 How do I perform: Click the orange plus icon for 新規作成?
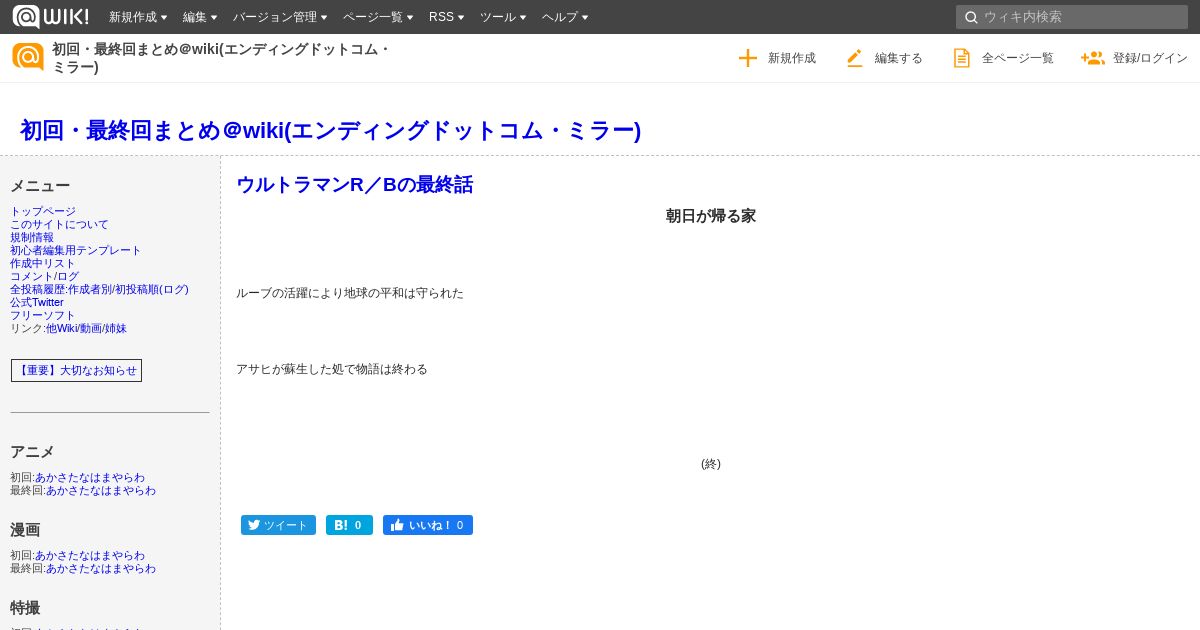(748, 58)
